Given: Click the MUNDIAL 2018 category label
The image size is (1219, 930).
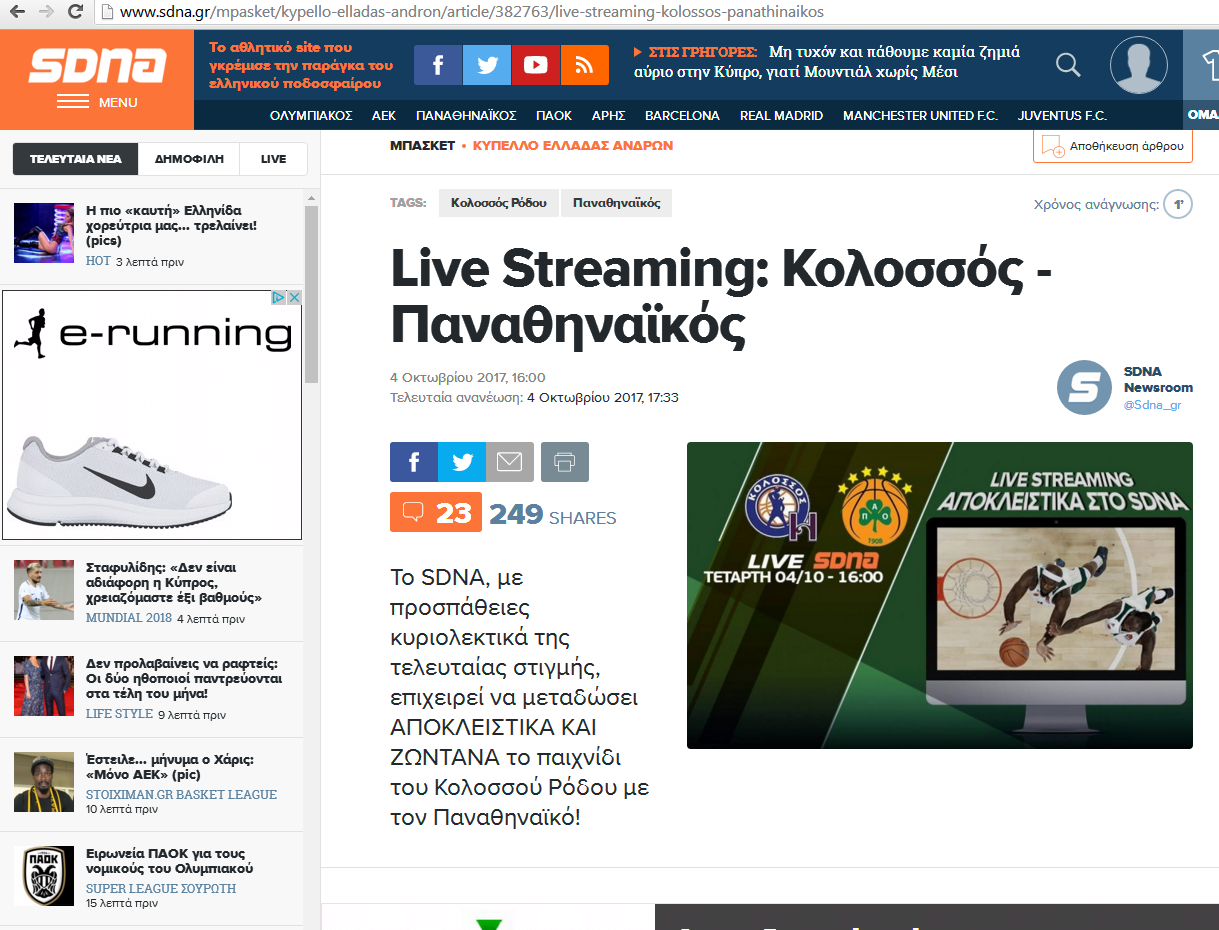Looking at the screenshot, I should pos(129,618).
